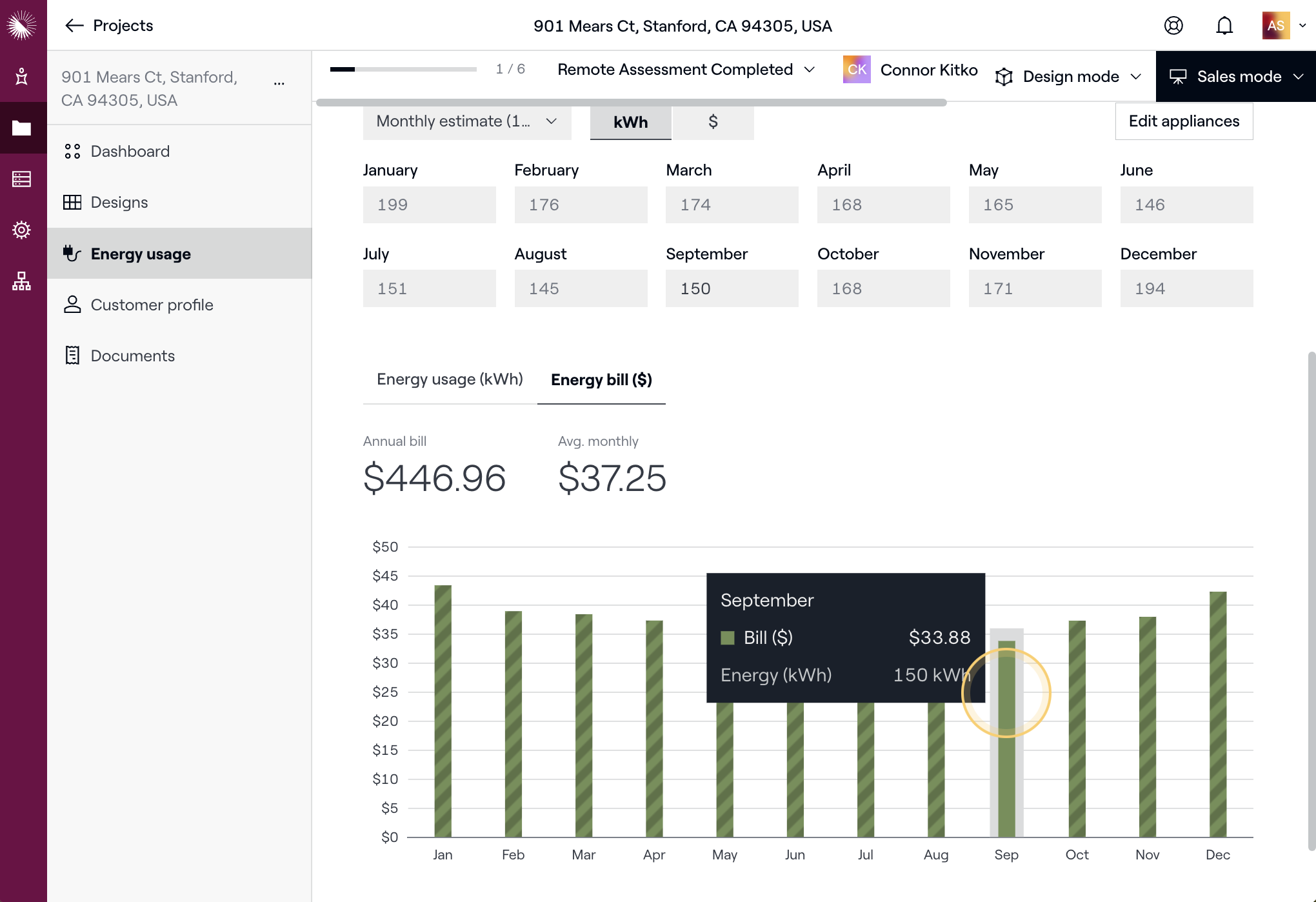Open the database list icon in sidebar
Screen dimensions: 1316x902
click(x=22, y=179)
